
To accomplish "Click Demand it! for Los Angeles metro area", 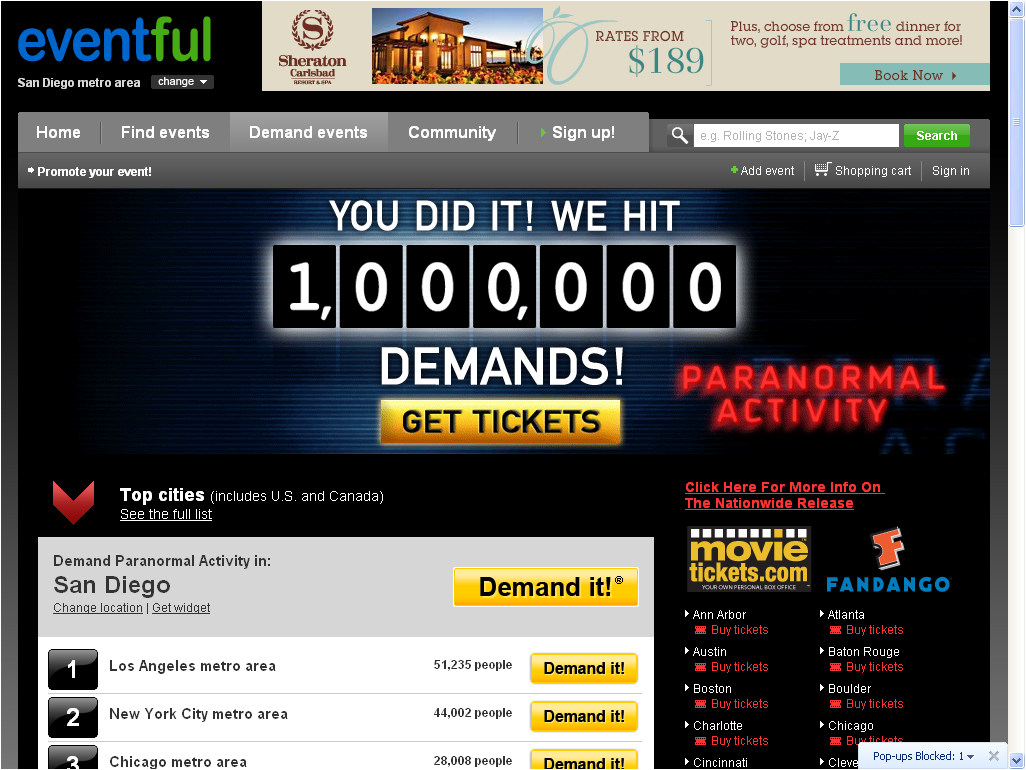I will pyautogui.click(x=584, y=669).
